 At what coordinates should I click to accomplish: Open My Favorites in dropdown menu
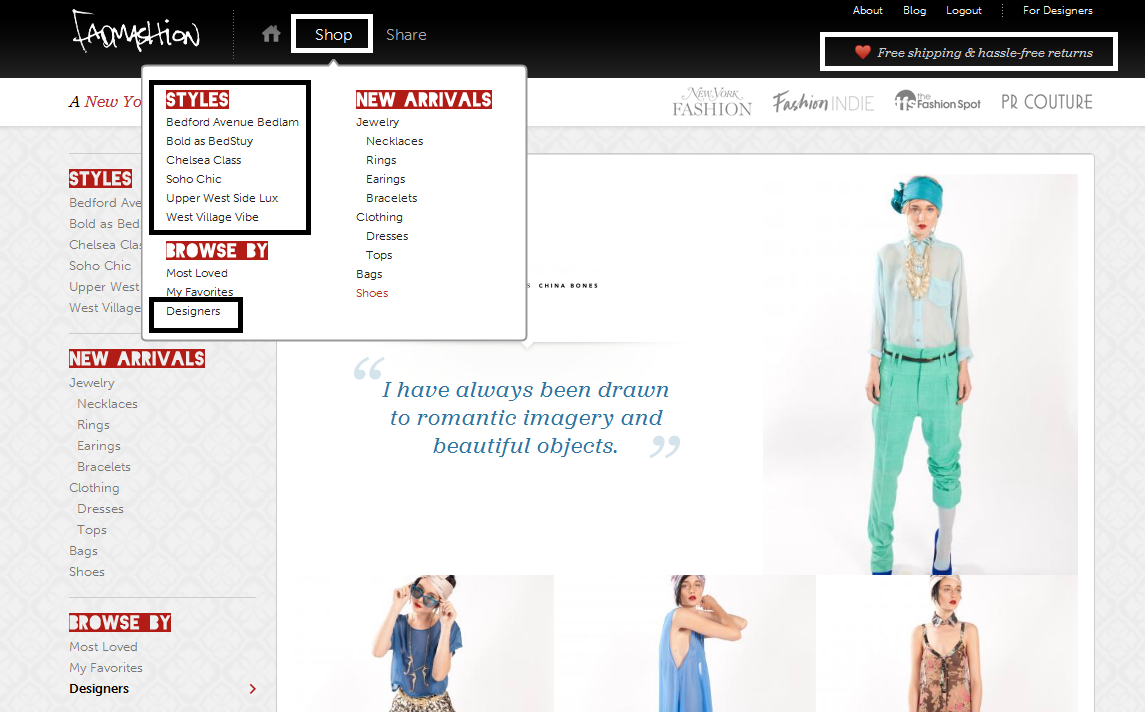tap(199, 291)
